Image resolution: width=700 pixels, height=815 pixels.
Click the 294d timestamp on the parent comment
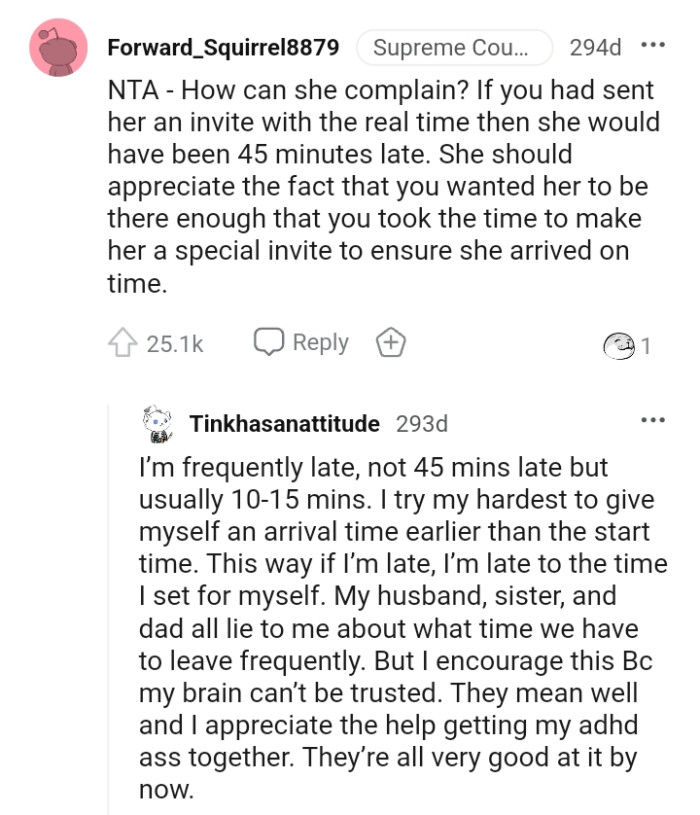click(x=595, y=47)
